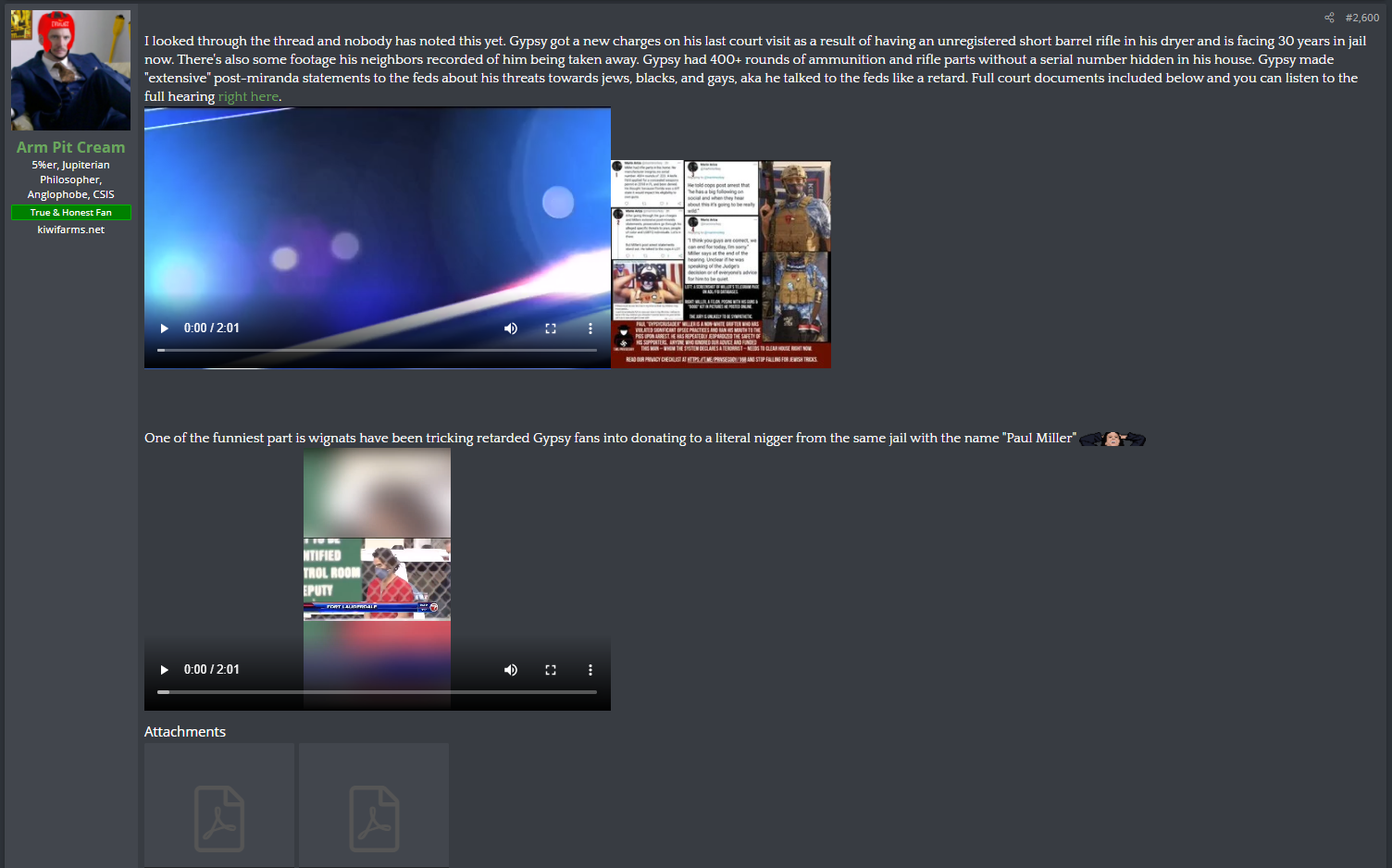Open more options on police lights video
This screenshot has width=1392, height=868.
pyautogui.click(x=590, y=329)
